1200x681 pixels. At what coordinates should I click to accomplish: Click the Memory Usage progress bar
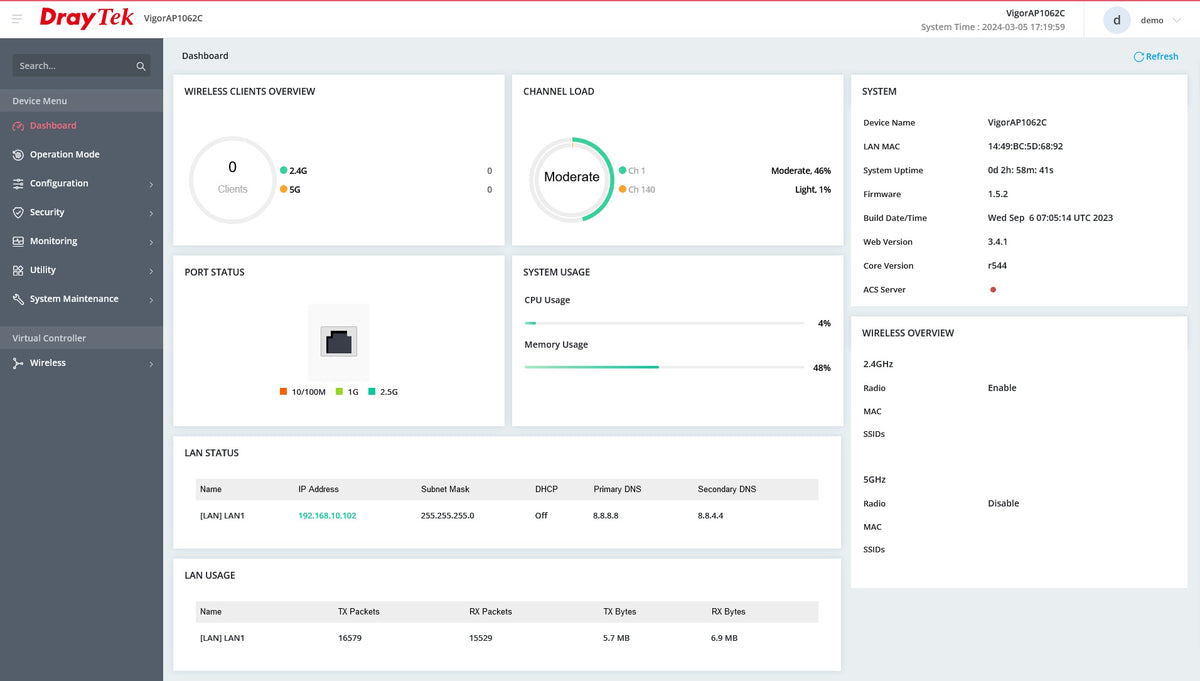(664, 367)
